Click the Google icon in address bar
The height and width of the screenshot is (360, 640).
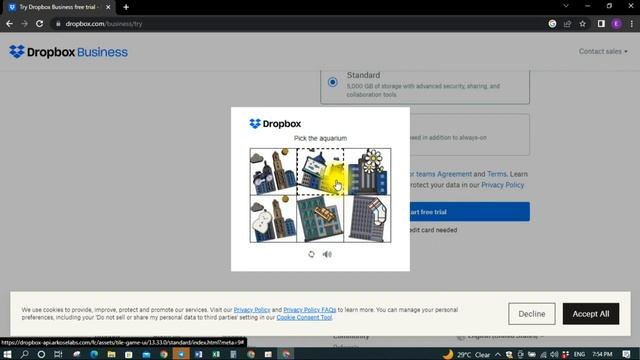point(552,24)
